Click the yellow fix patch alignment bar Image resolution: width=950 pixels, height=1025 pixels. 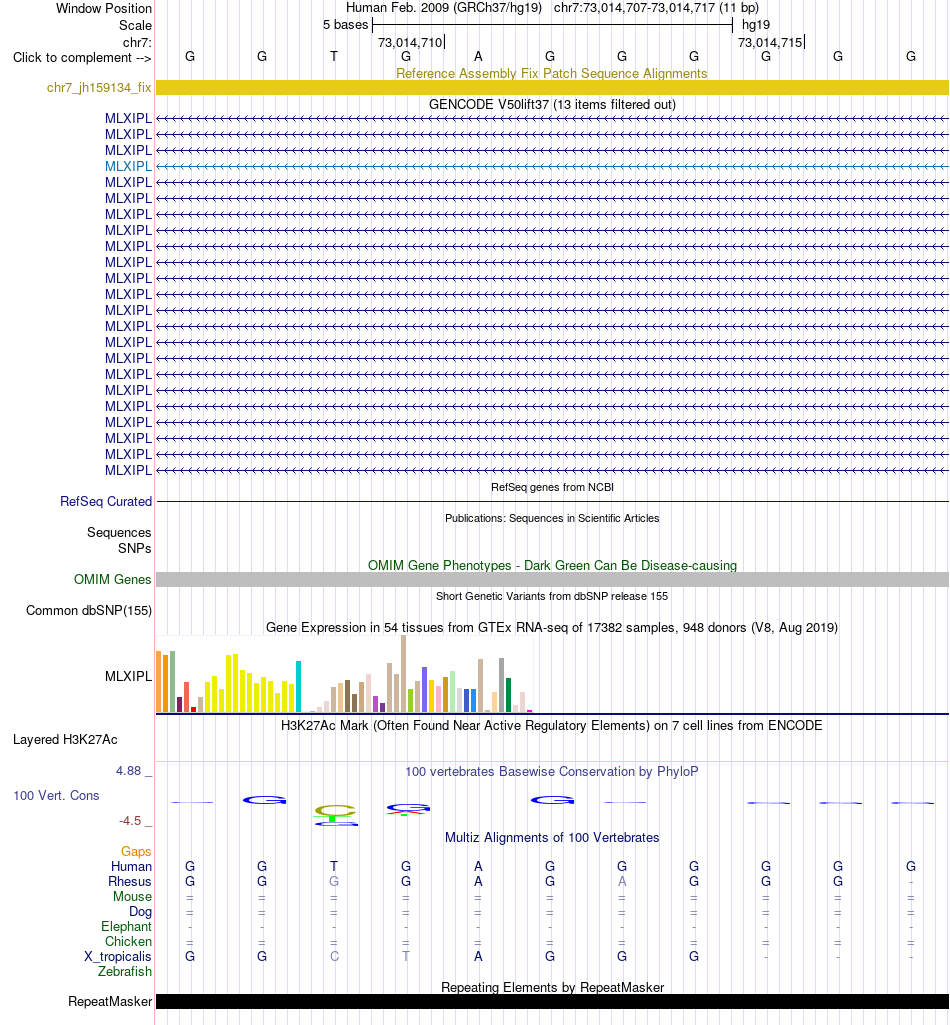(552, 88)
